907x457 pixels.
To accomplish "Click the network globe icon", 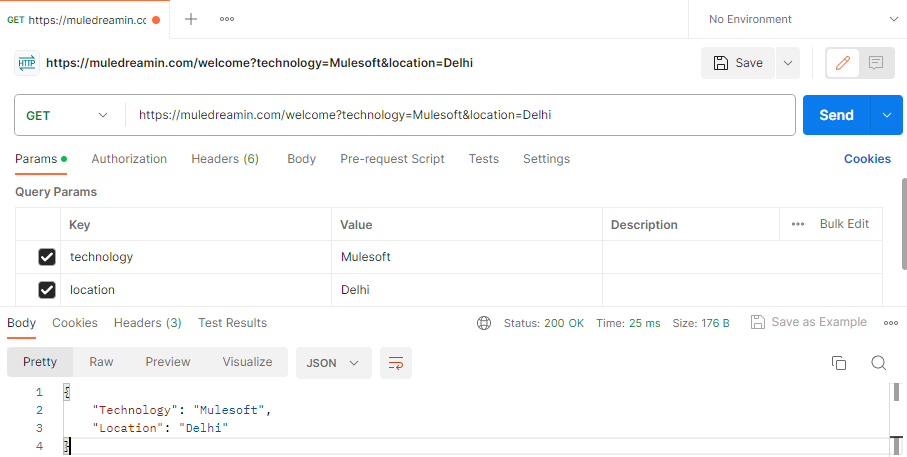I will tap(484, 323).
